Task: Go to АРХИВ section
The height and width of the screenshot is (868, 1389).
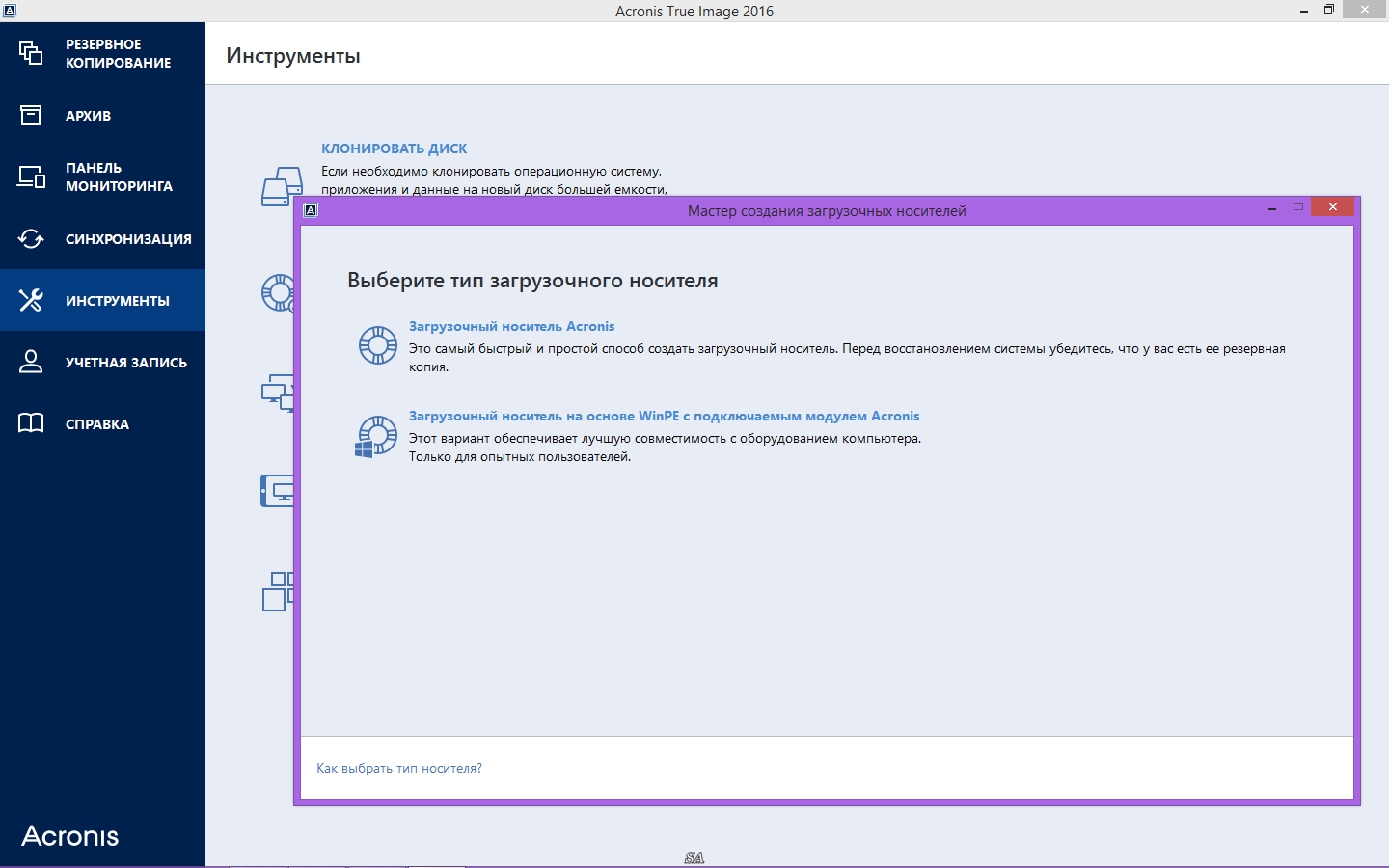Action: tap(88, 116)
